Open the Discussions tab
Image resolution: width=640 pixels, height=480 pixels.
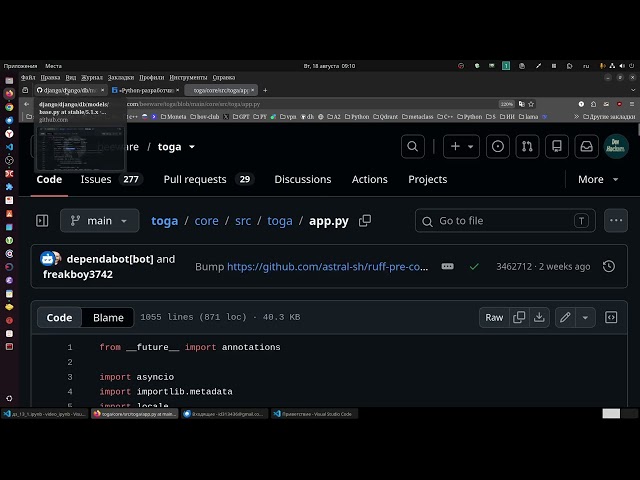pyautogui.click(x=303, y=179)
